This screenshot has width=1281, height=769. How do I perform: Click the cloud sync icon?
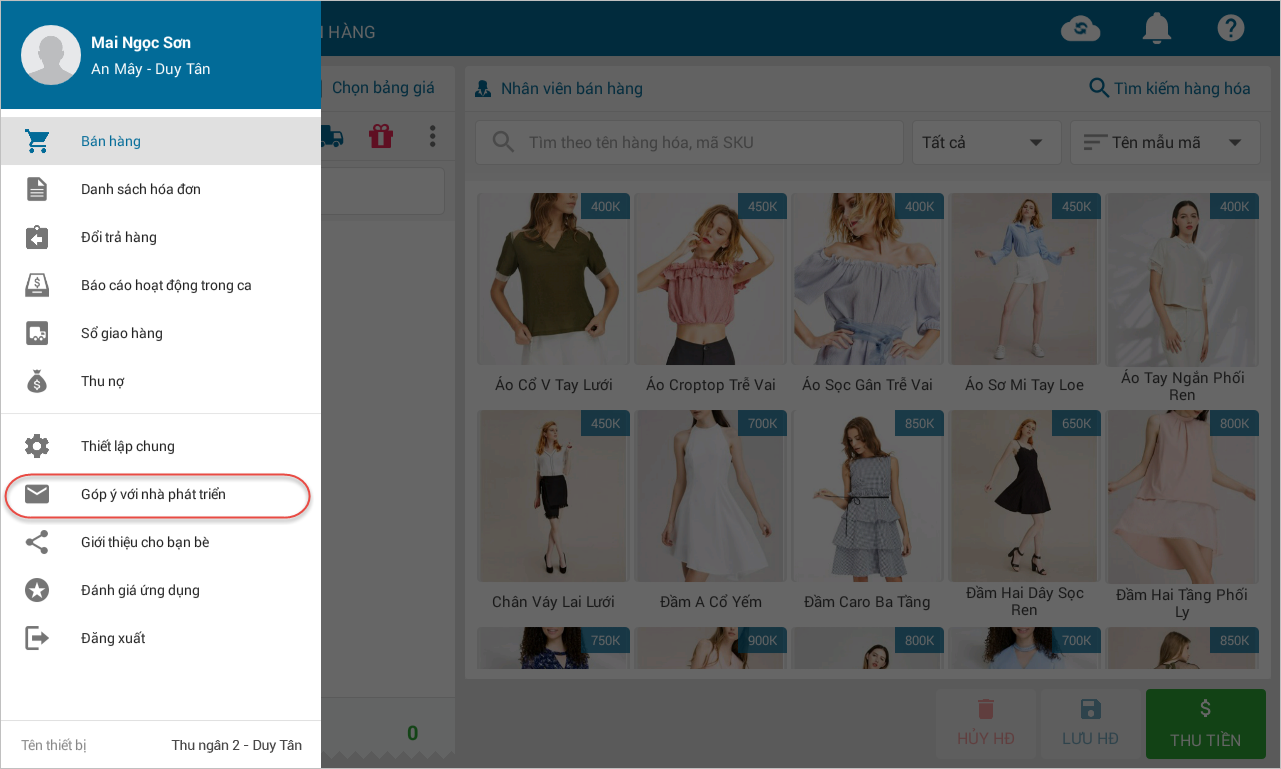click(x=1080, y=29)
